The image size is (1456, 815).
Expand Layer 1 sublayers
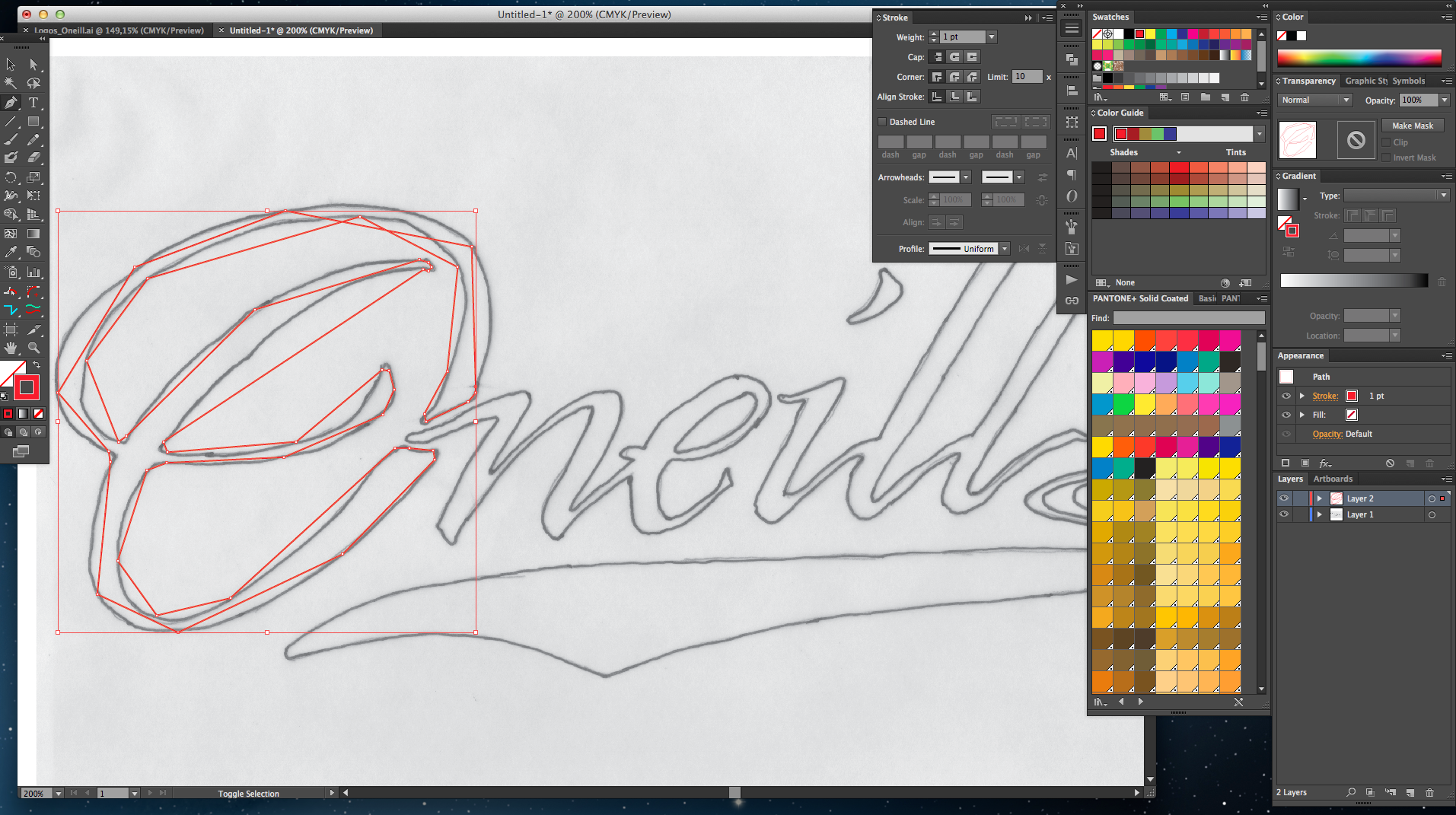[1320, 515]
